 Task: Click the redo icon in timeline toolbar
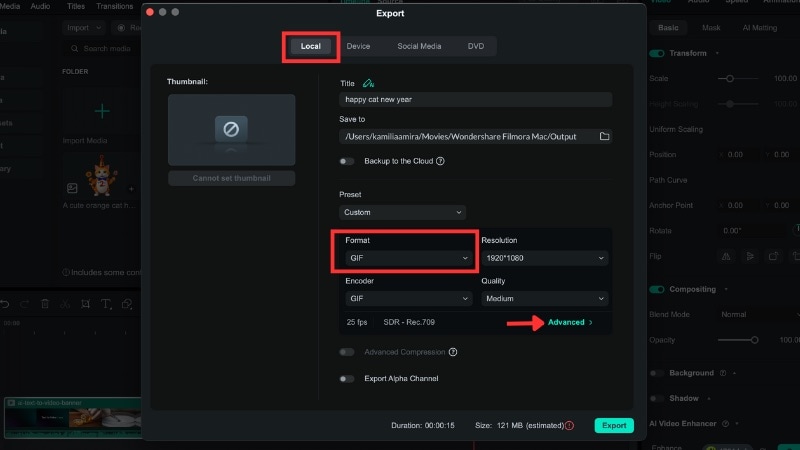point(24,304)
